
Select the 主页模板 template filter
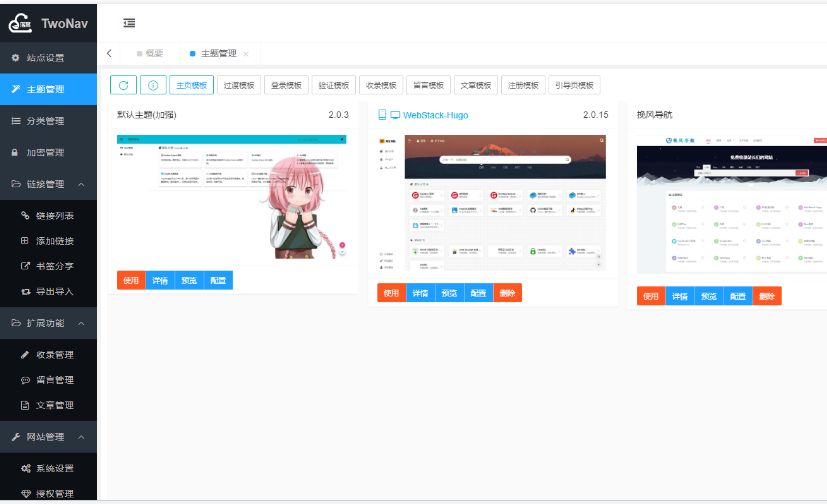pos(191,85)
